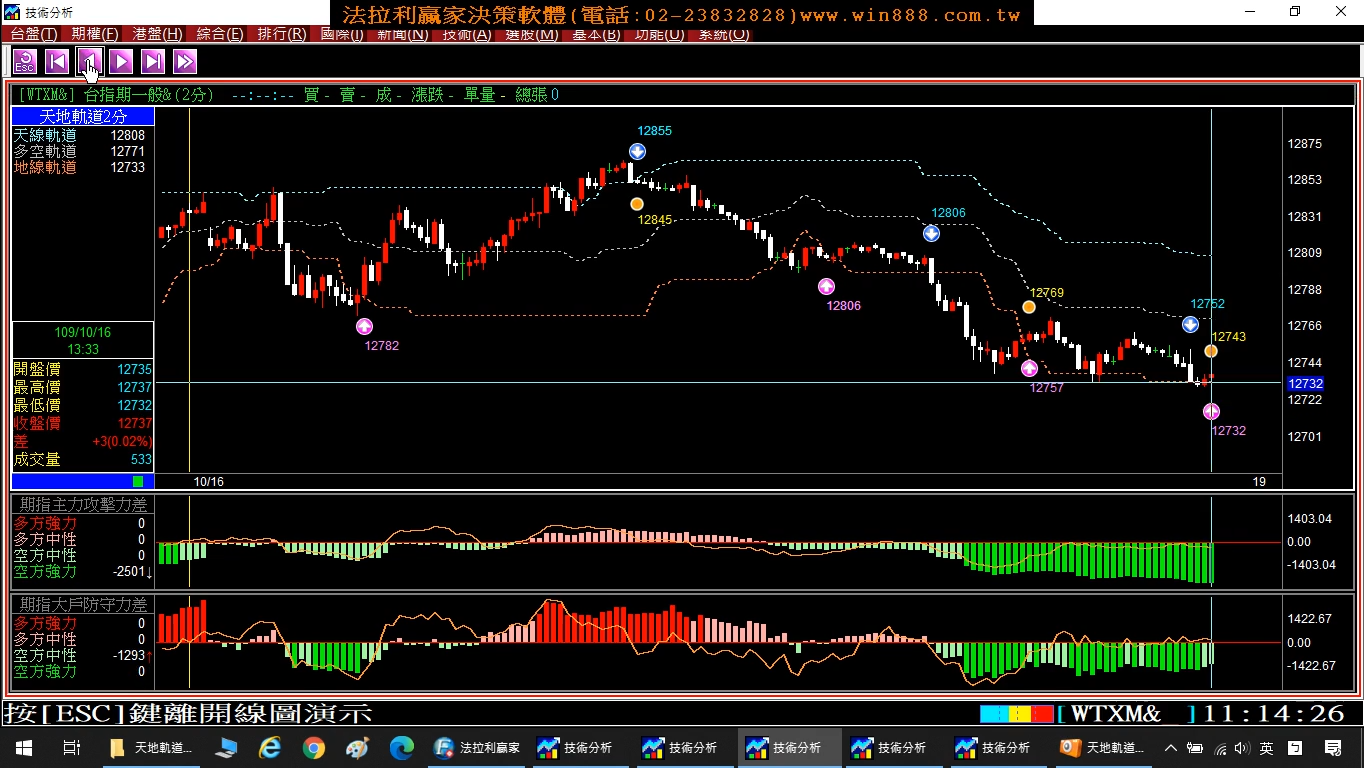Image resolution: width=1364 pixels, height=768 pixels.
Task: Click the blue sell signal marker at 12855
Action: (x=637, y=152)
